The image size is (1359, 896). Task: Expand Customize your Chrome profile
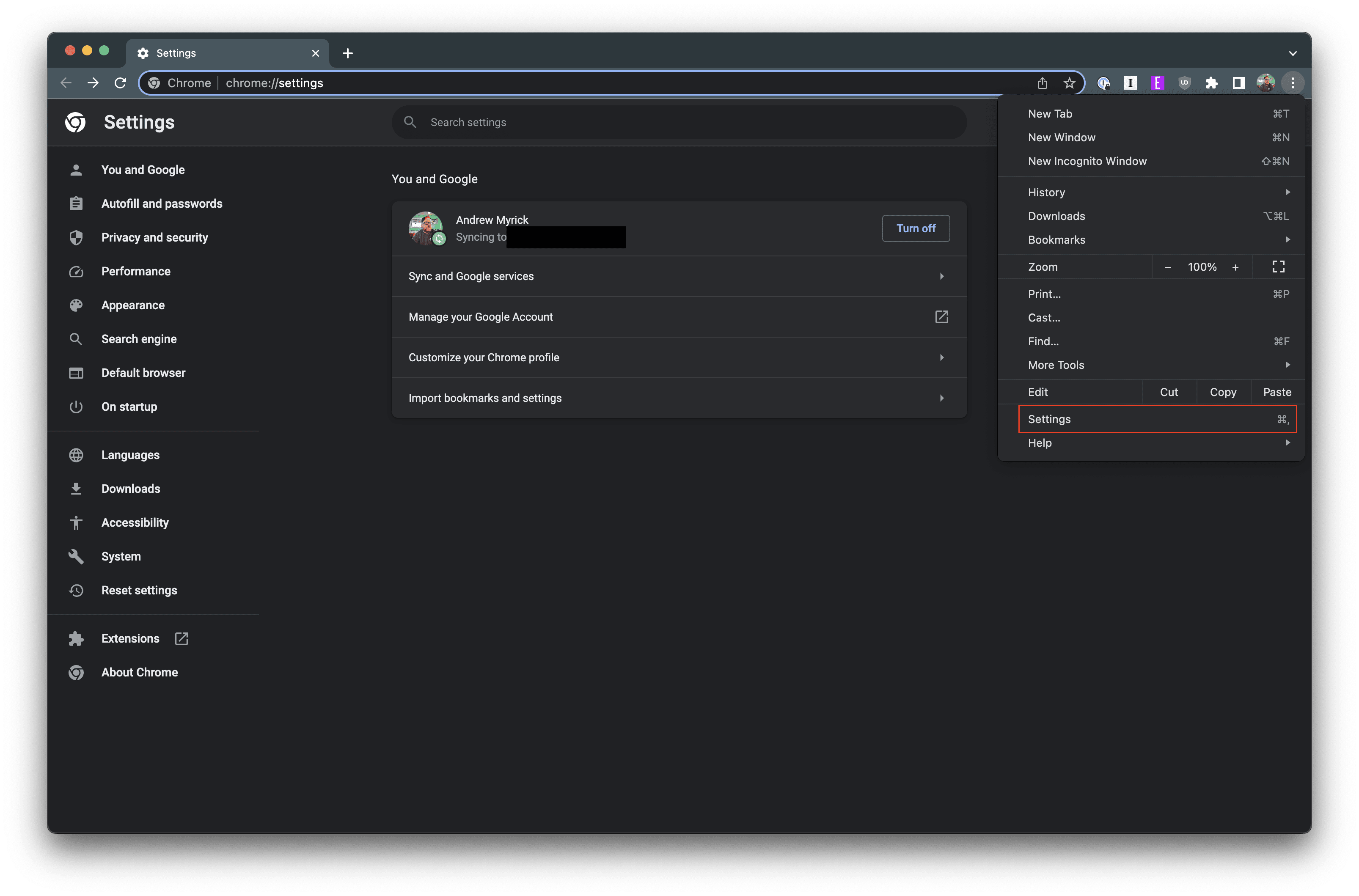679,357
